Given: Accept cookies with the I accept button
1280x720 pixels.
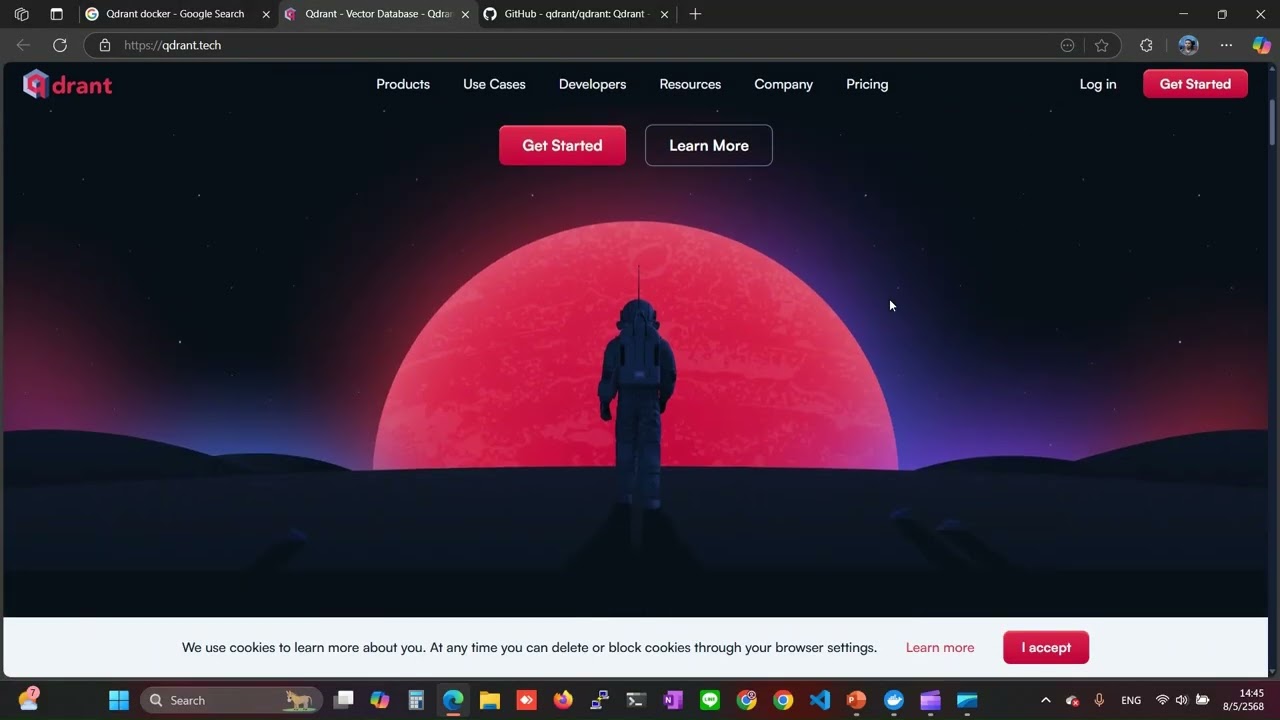Looking at the screenshot, I should (1046, 647).
